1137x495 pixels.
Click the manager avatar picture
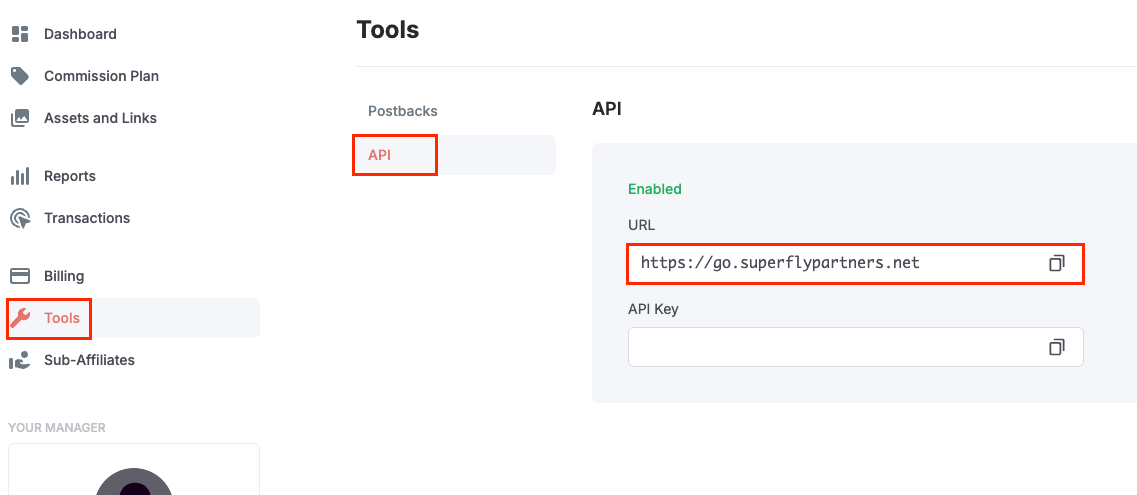pyautogui.click(x=134, y=481)
